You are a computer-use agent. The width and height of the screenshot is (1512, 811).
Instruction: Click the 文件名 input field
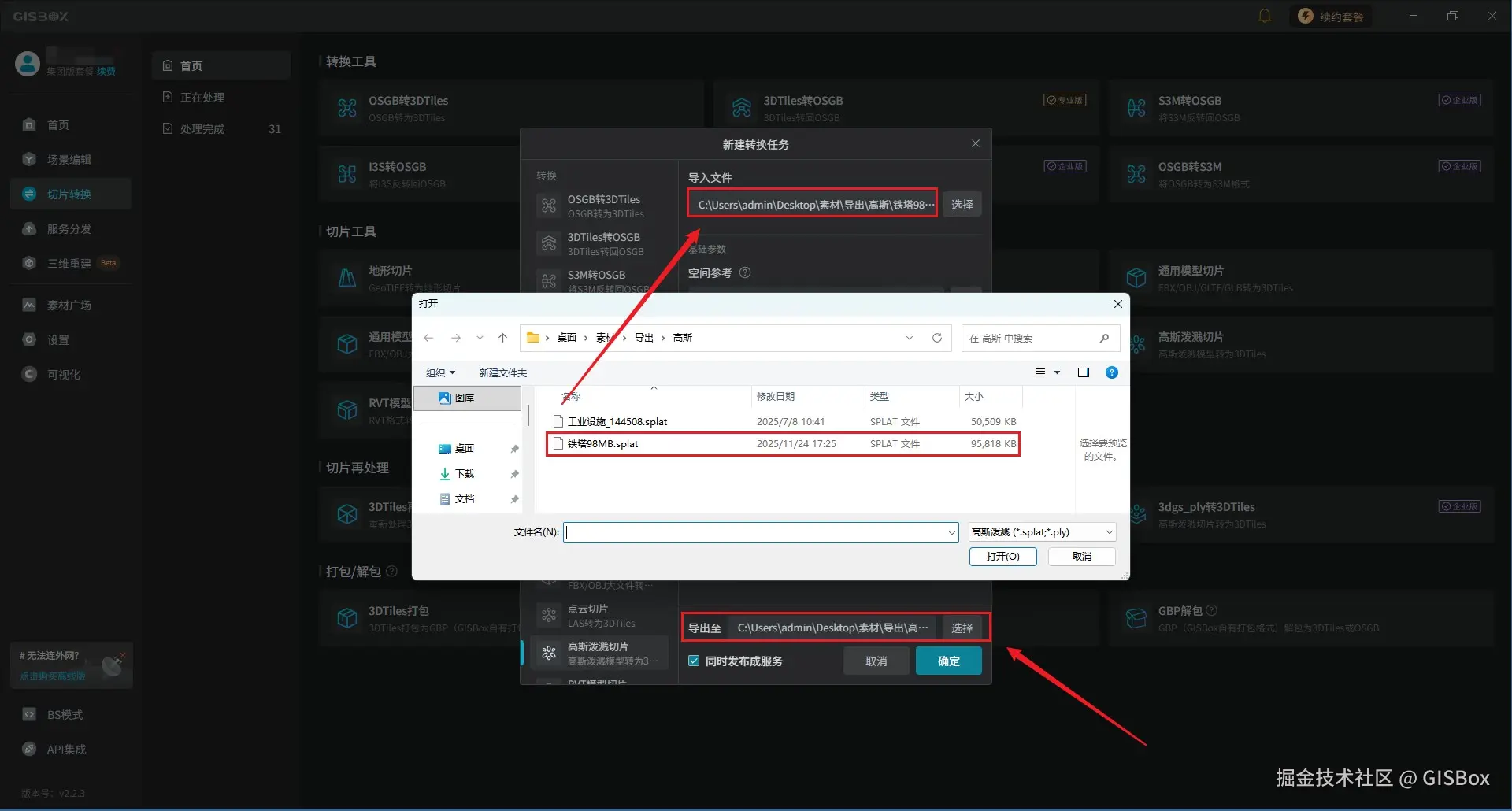[761, 532]
